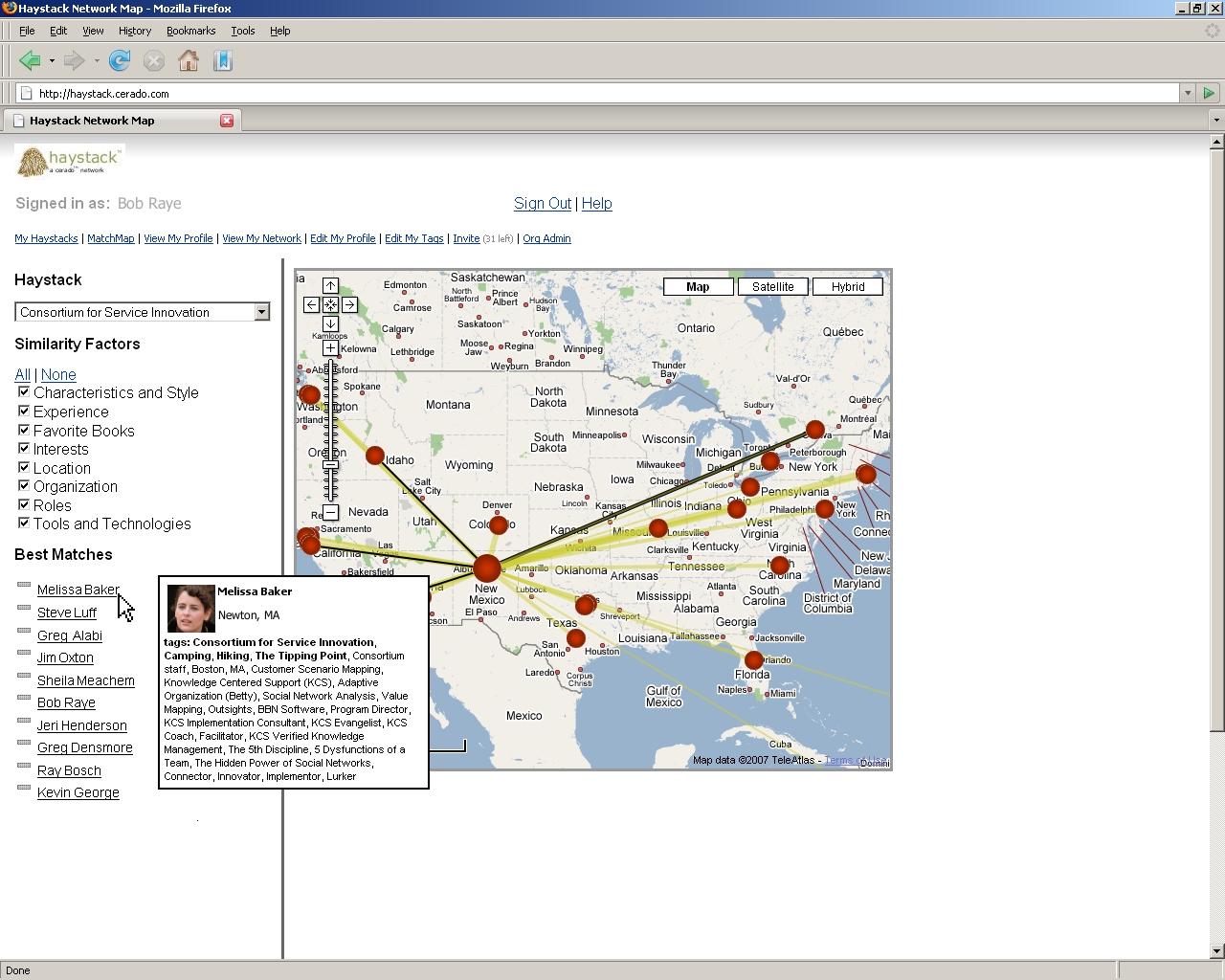Recenter map with the center pan button
This screenshot has width=1225, height=980.
pyautogui.click(x=330, y=305)
